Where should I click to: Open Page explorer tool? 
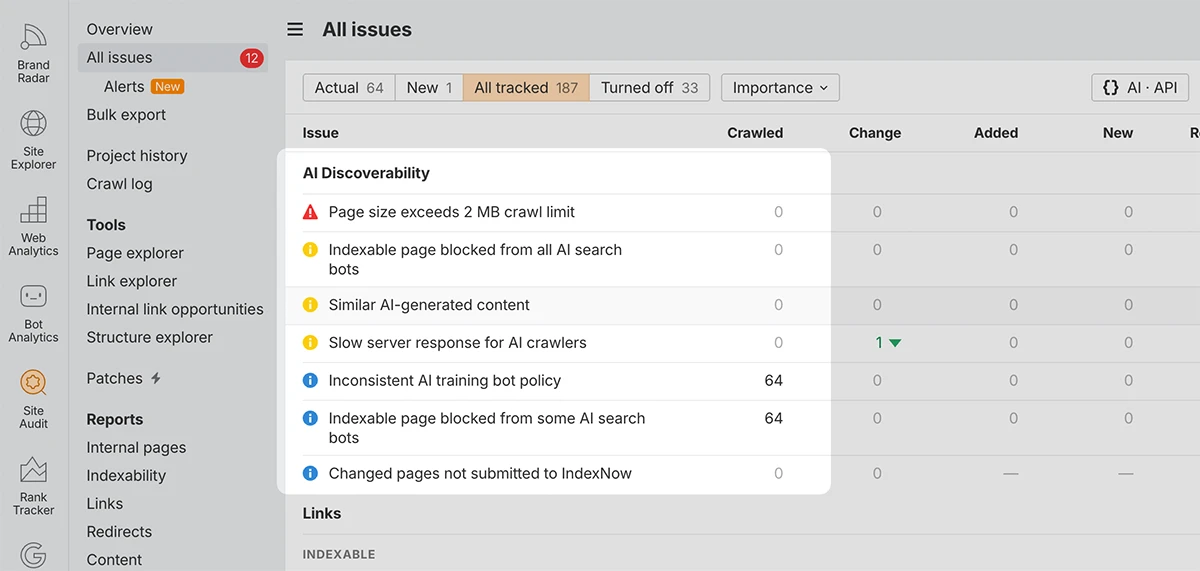(135, 253)
